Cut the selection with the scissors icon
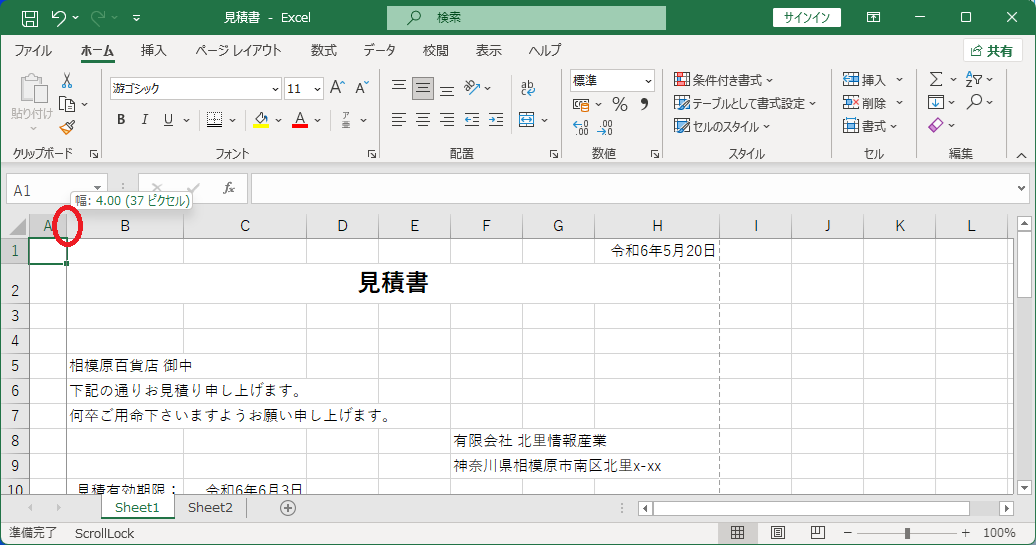This screenshot has width=1036, height=545. coord(67,81)
